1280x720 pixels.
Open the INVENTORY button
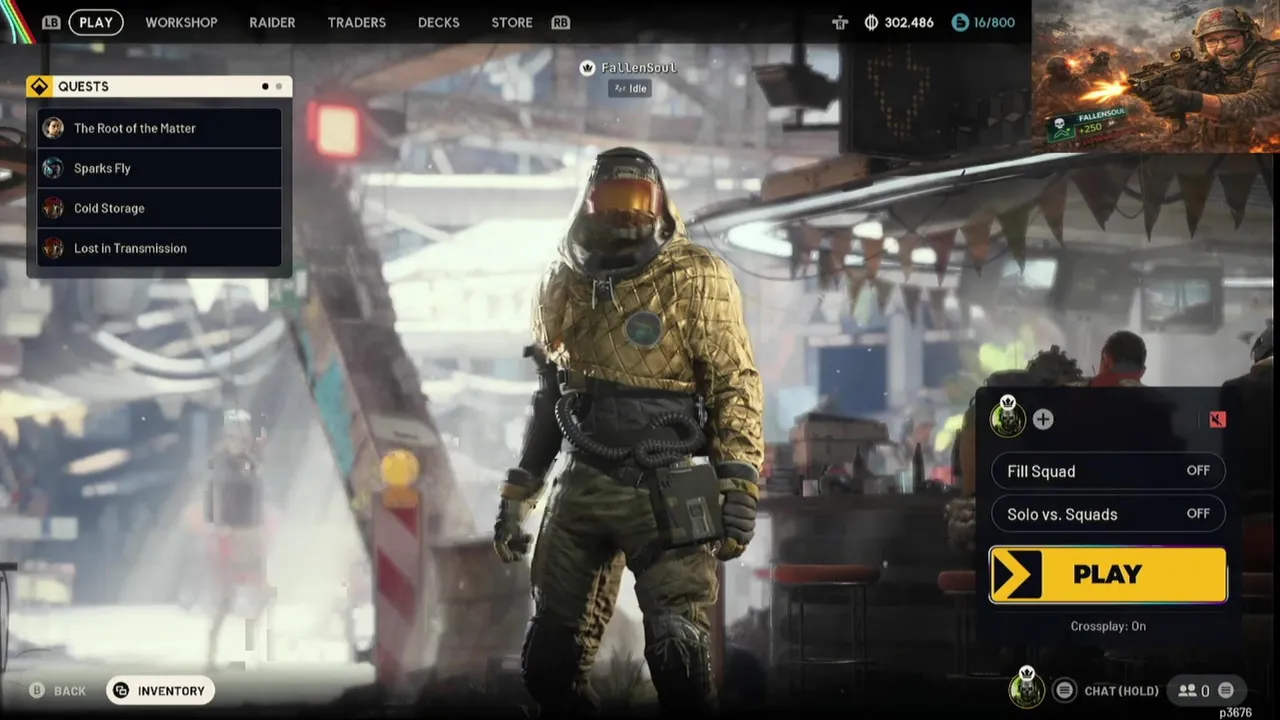(x=160, y=691)
